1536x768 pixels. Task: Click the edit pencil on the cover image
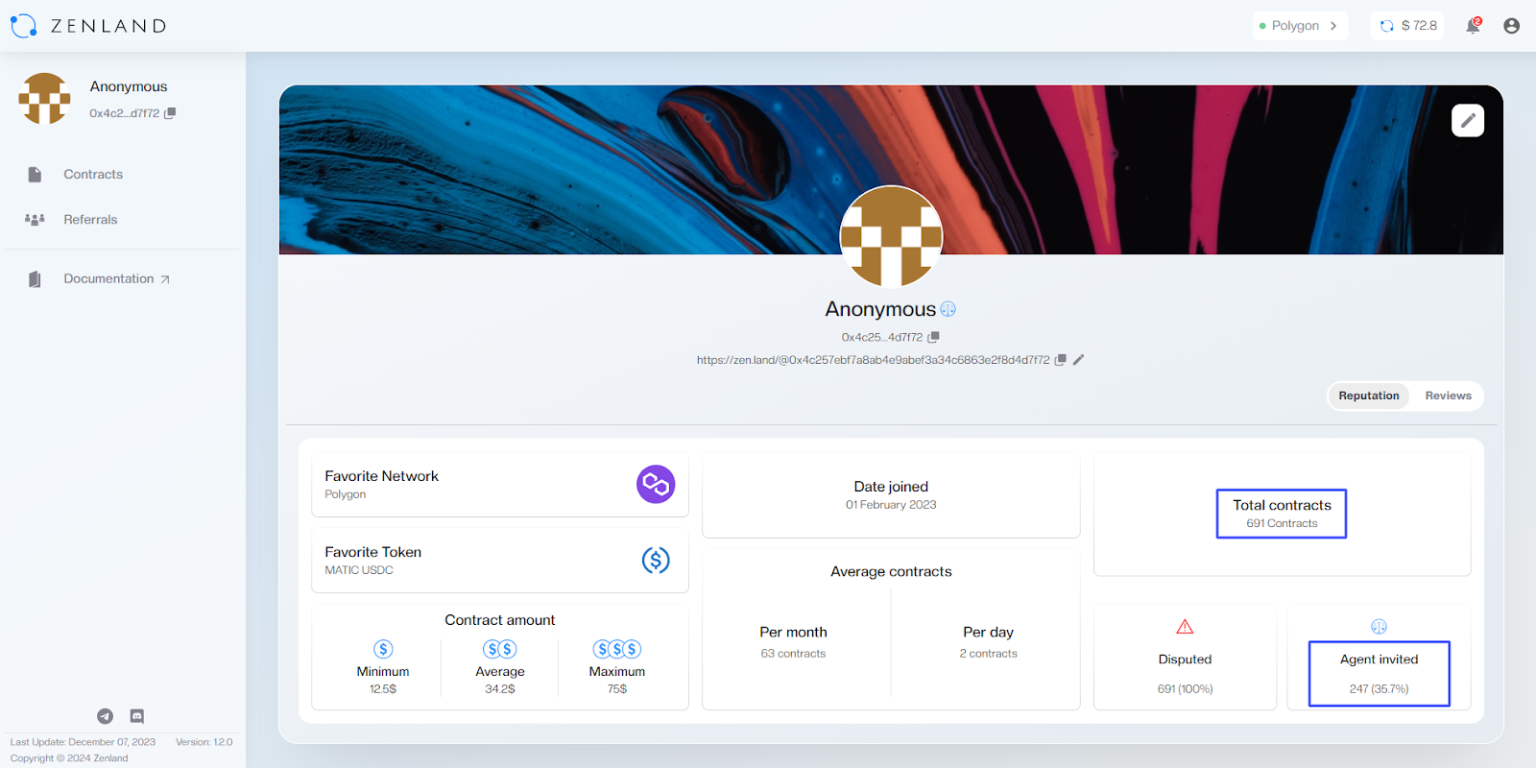1467,119
